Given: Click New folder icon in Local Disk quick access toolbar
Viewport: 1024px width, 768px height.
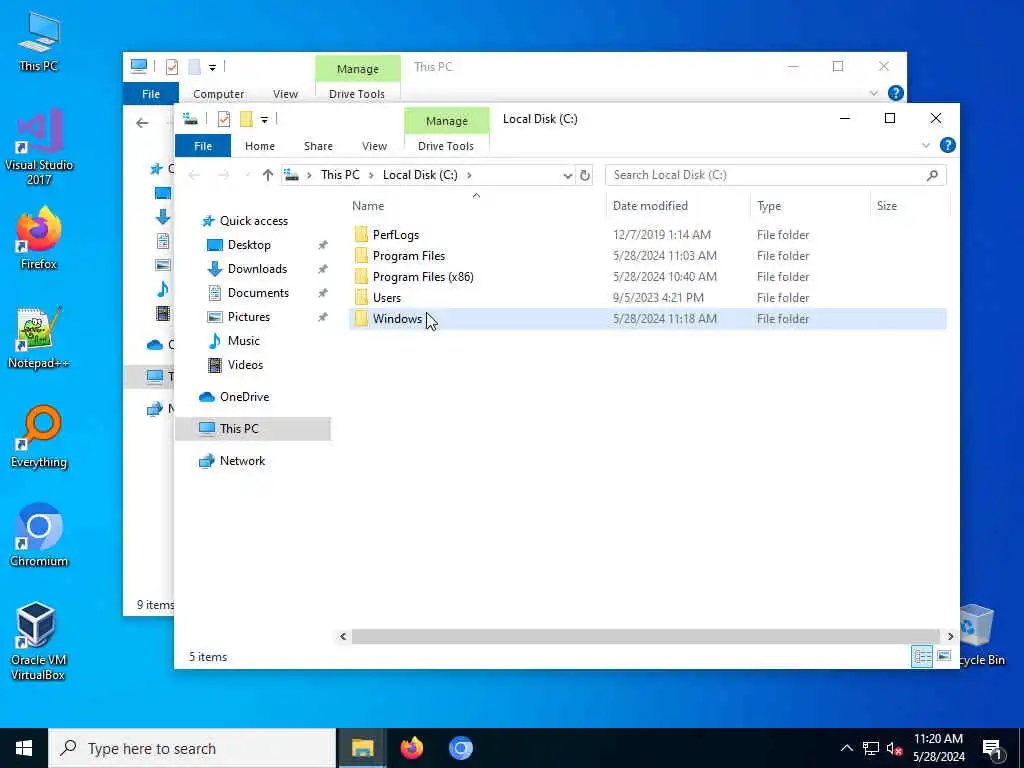Looking at the screenshot, I should 246,119.
